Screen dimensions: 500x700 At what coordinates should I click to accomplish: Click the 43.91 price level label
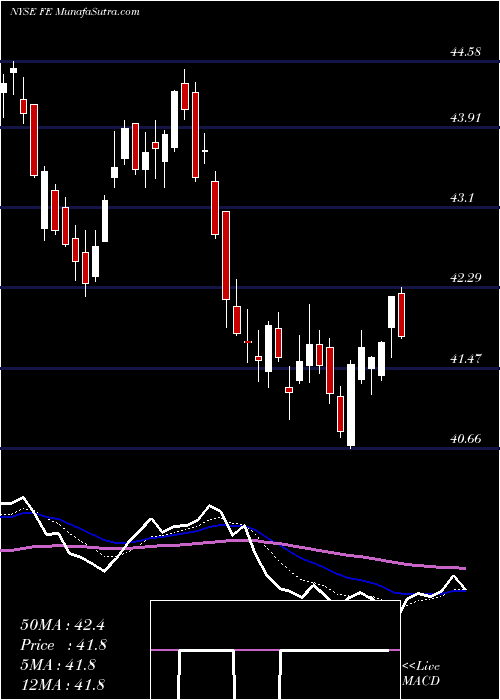point(465,118)
